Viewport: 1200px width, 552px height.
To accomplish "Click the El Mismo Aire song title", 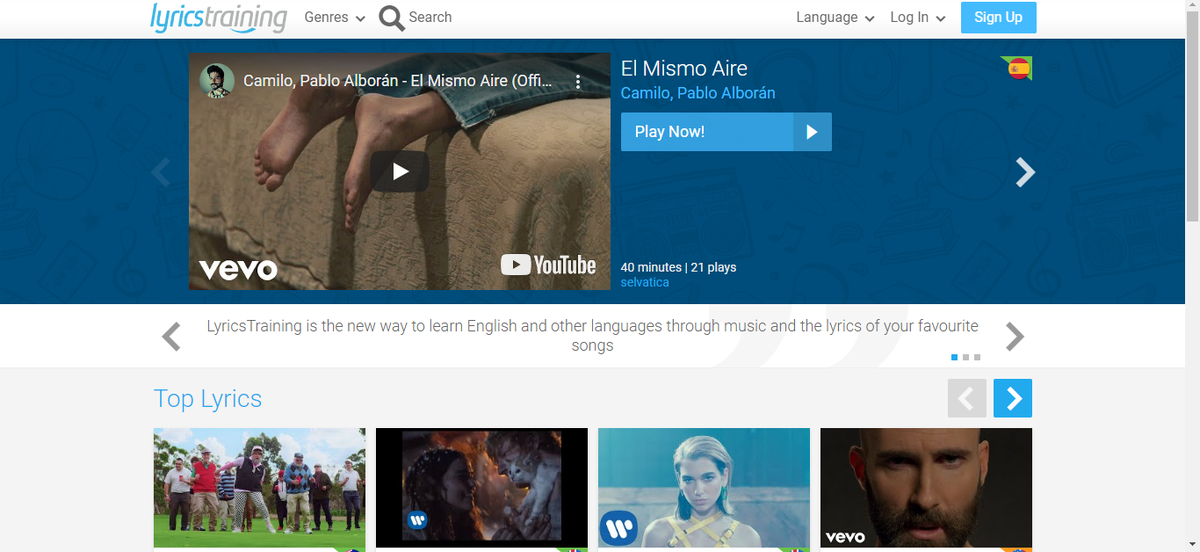I will pyautogui.click(x=684, y=68).
